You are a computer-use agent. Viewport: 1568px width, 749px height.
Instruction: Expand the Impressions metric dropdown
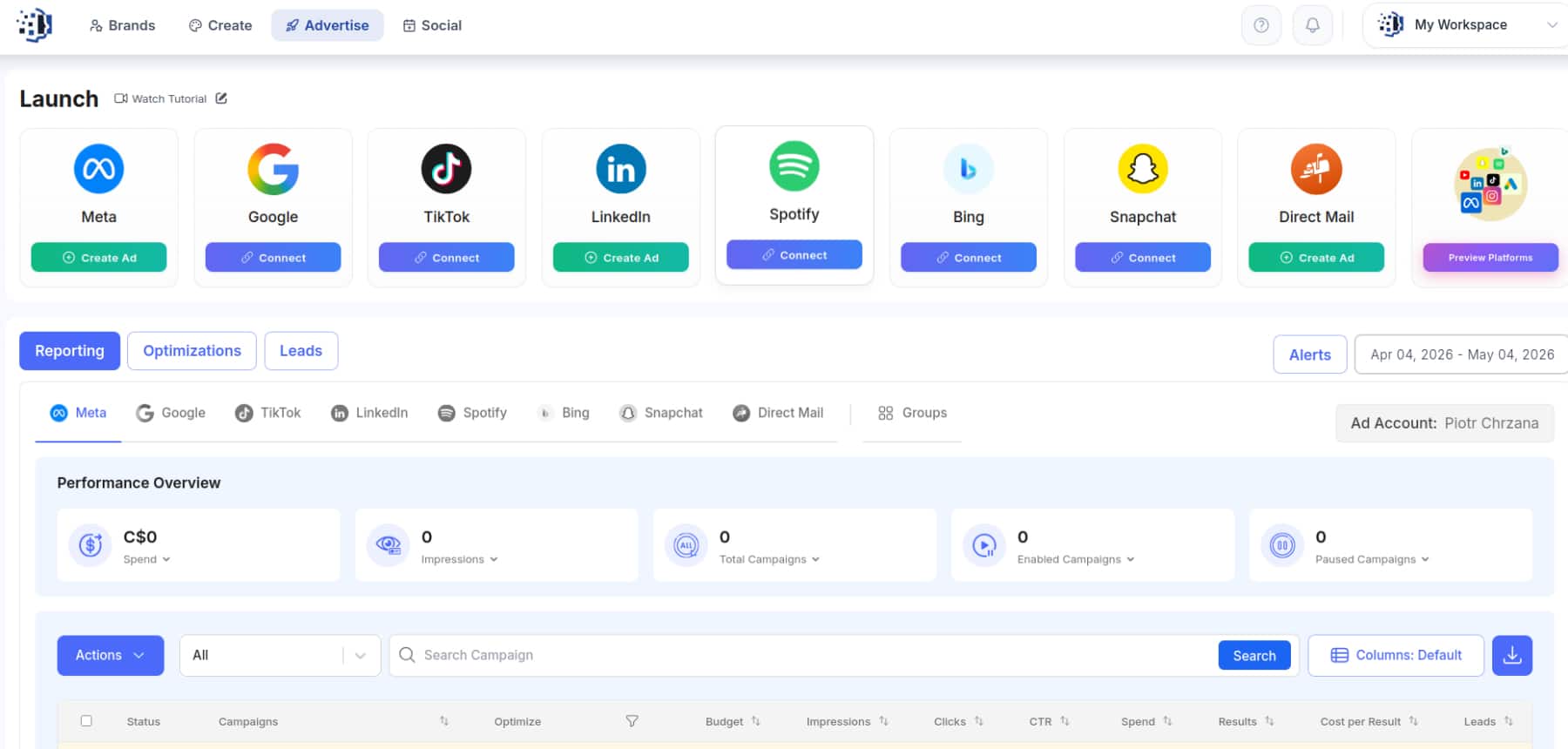(x=459, y=559)
